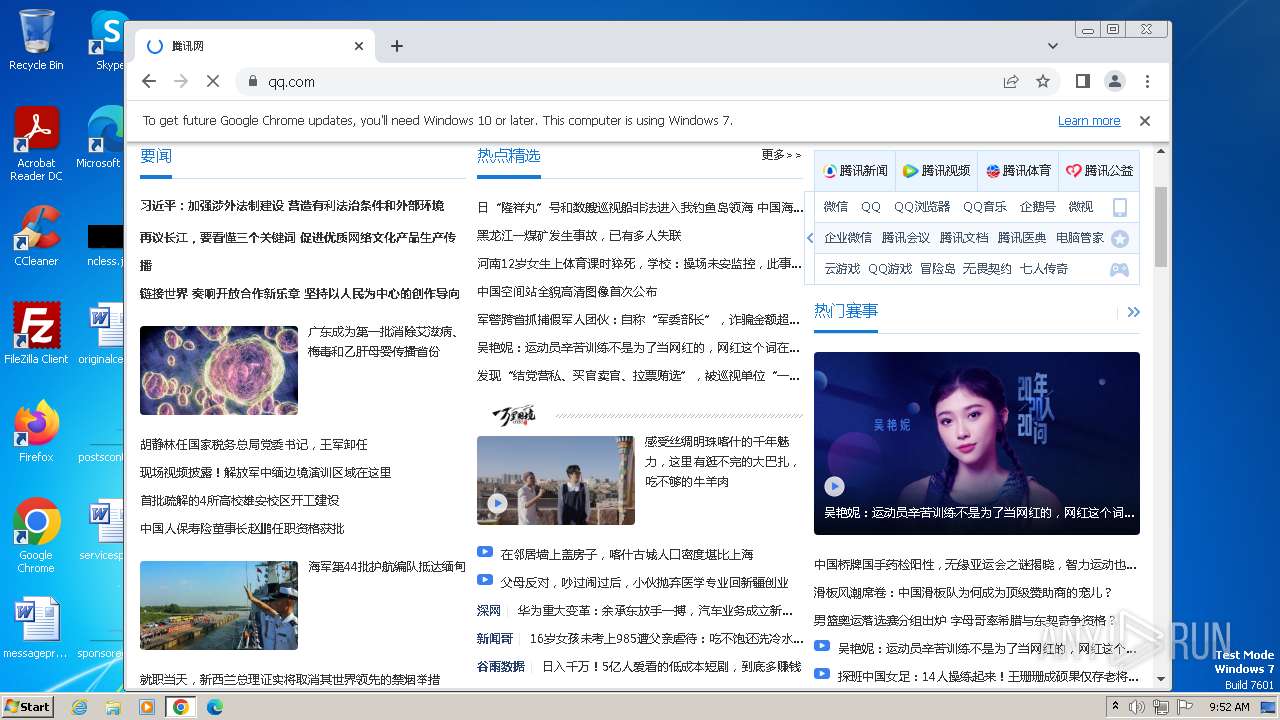Open the 无畏契约 link
The image size is (1280, 720).
987,269
